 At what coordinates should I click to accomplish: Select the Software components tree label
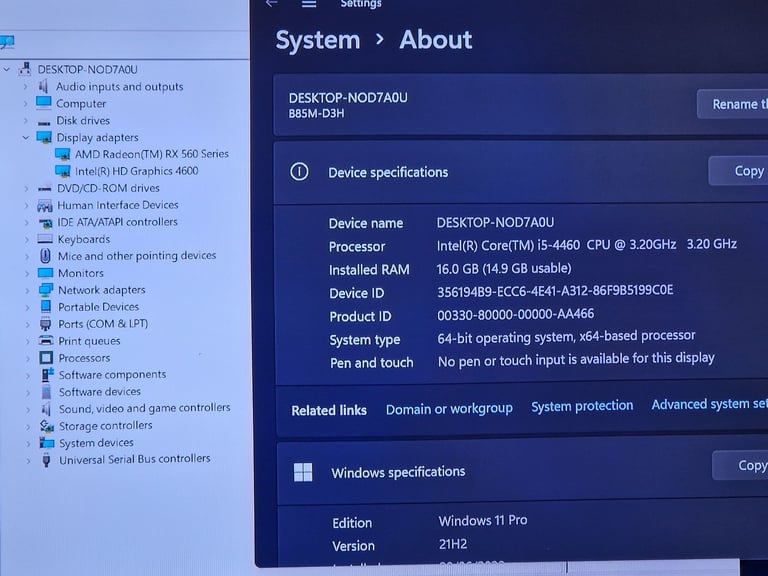point(112,375)
